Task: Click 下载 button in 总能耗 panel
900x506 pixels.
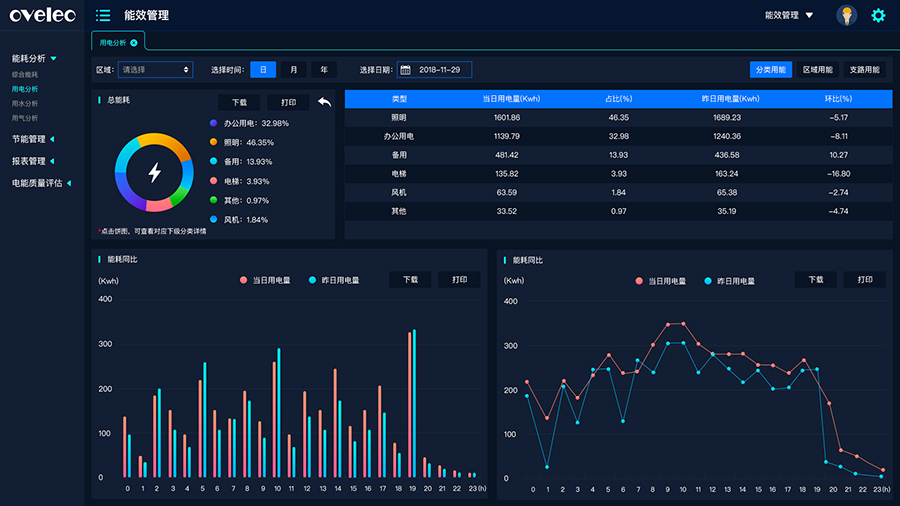Action: [x=239, y=102]
